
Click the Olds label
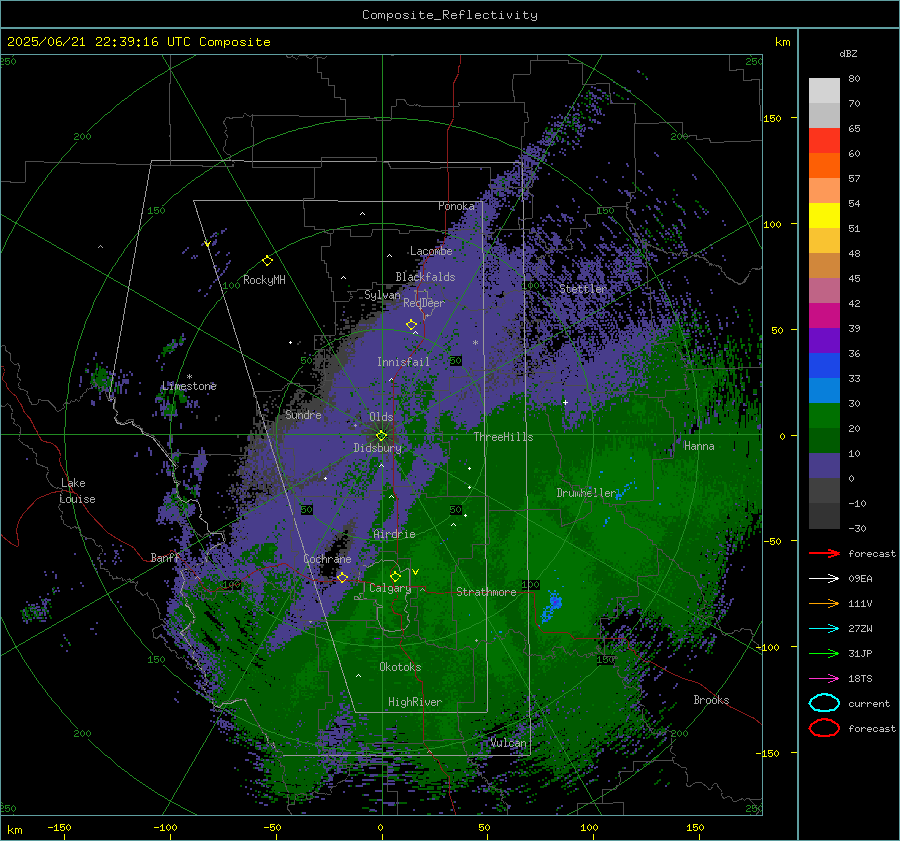click(381, 417)
